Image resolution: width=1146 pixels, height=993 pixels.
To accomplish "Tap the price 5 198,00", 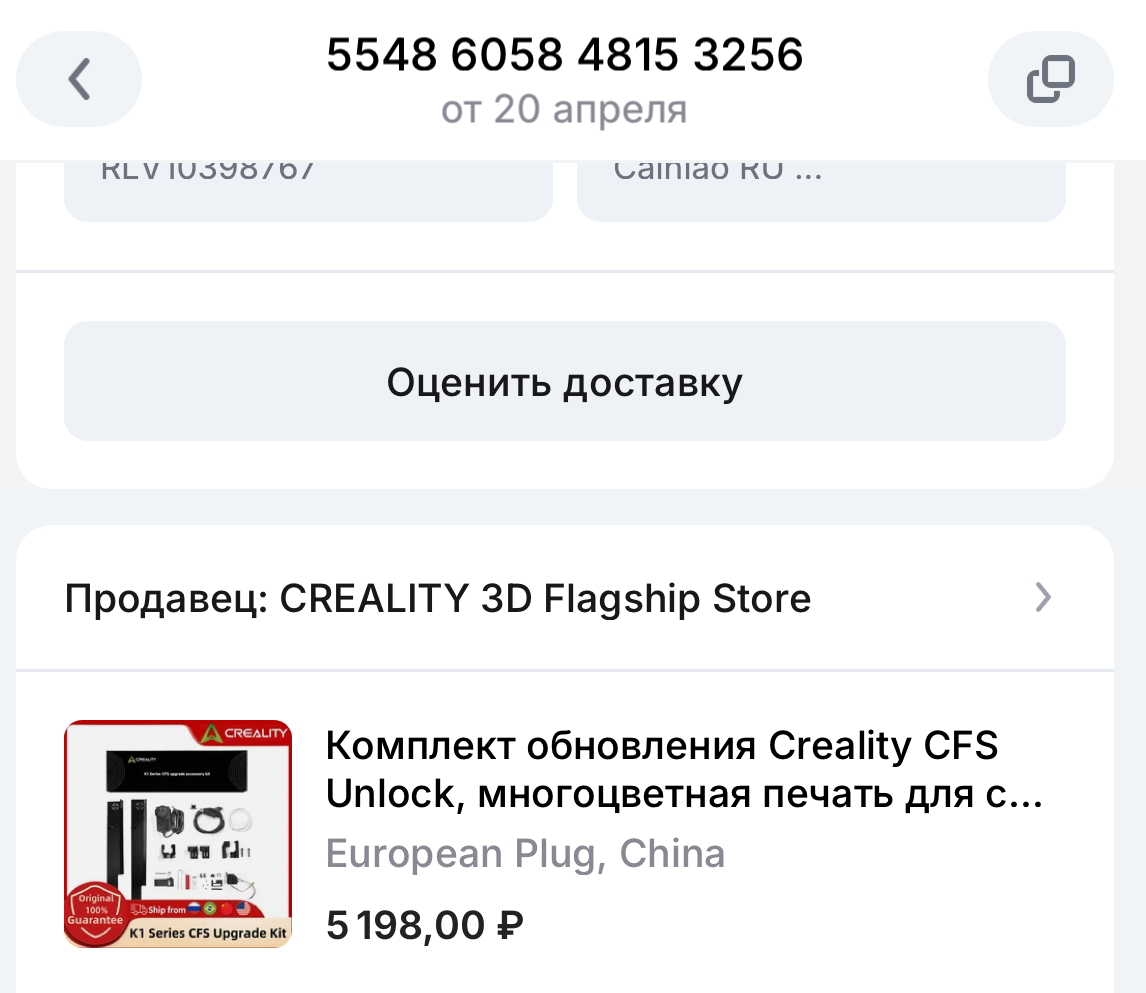I will [406, 925].
